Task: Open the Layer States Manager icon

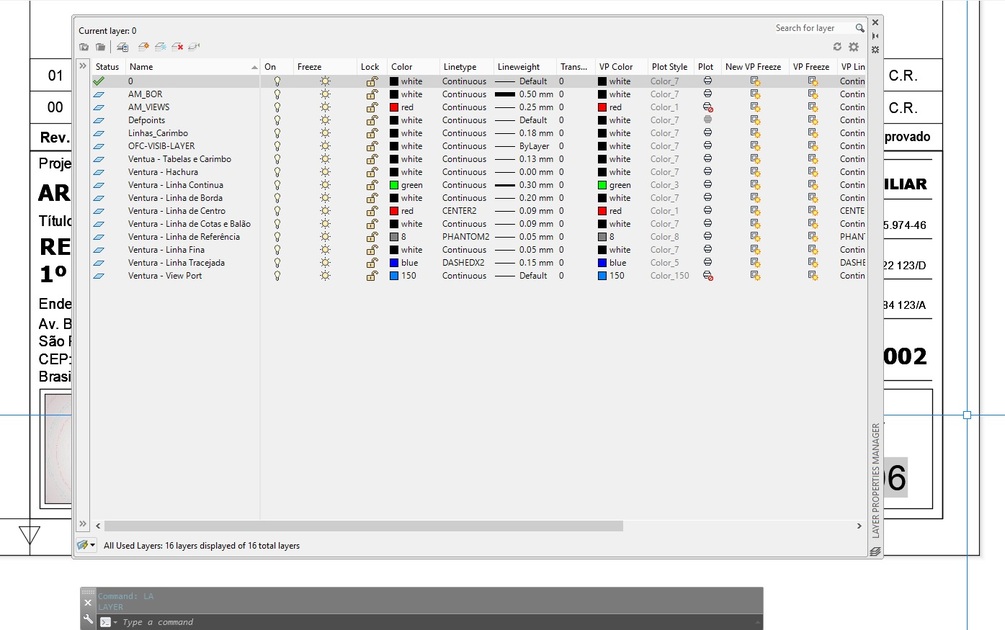Action: click(122, 47)
